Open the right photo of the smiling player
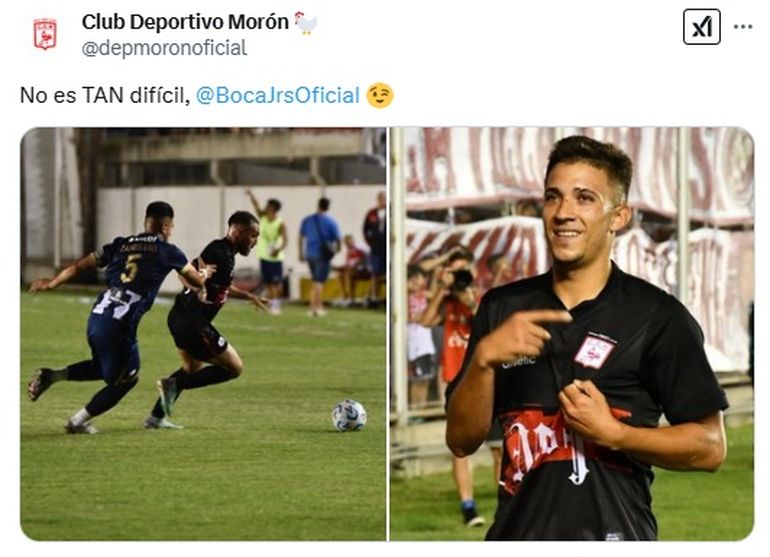Image resolution: width=770 pixels, height=557 pixels. coord(572,334)
